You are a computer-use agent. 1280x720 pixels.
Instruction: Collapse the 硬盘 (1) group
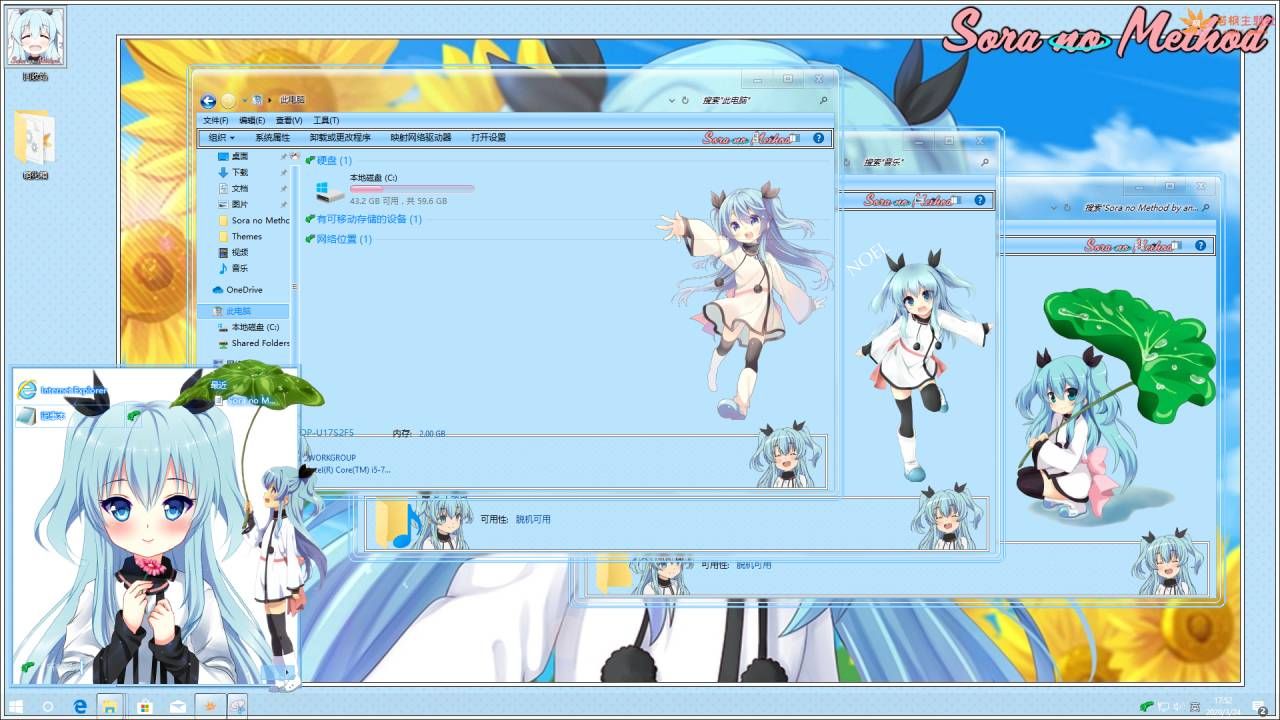pyautogui.click(x=311, y=160)
